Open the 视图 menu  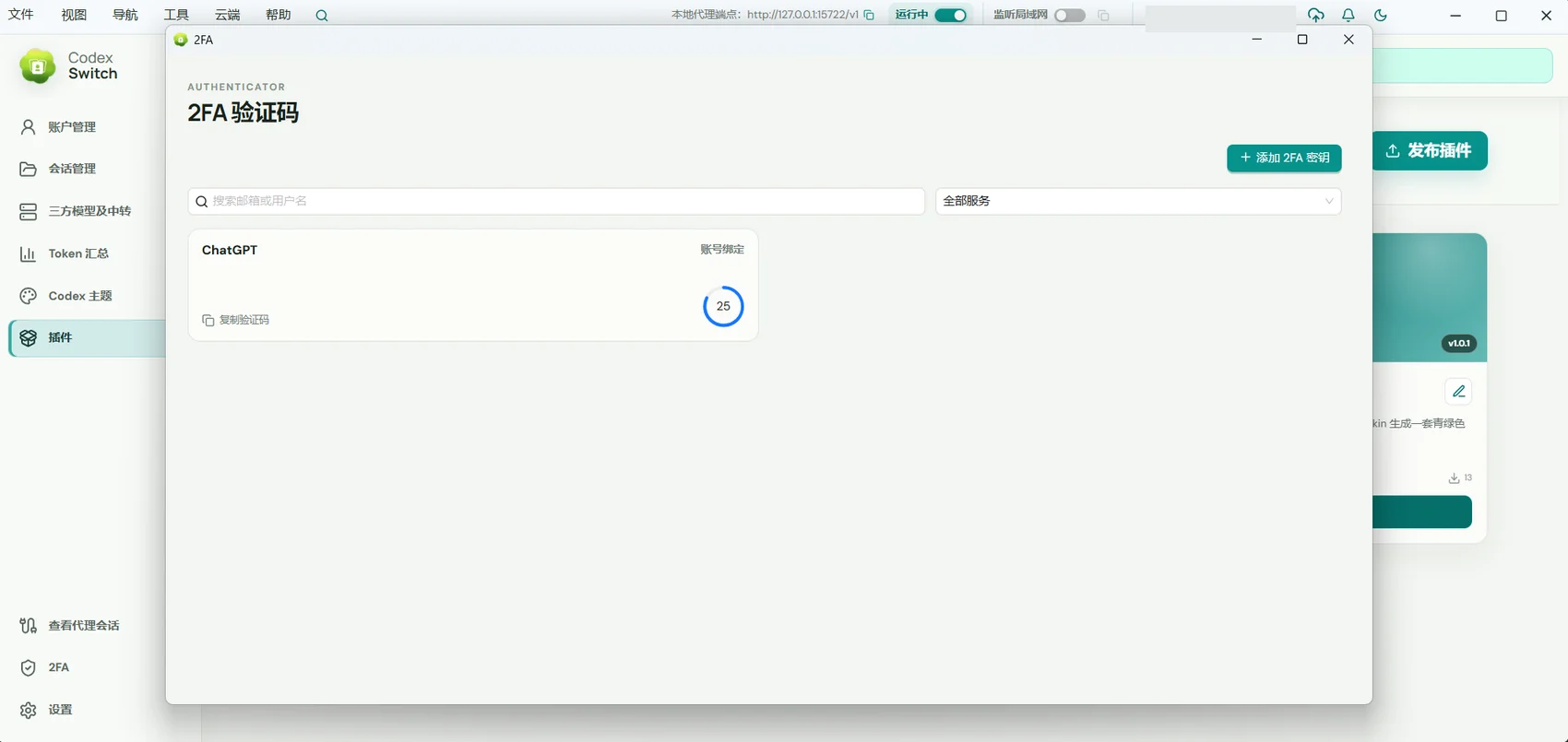point(74,15)
